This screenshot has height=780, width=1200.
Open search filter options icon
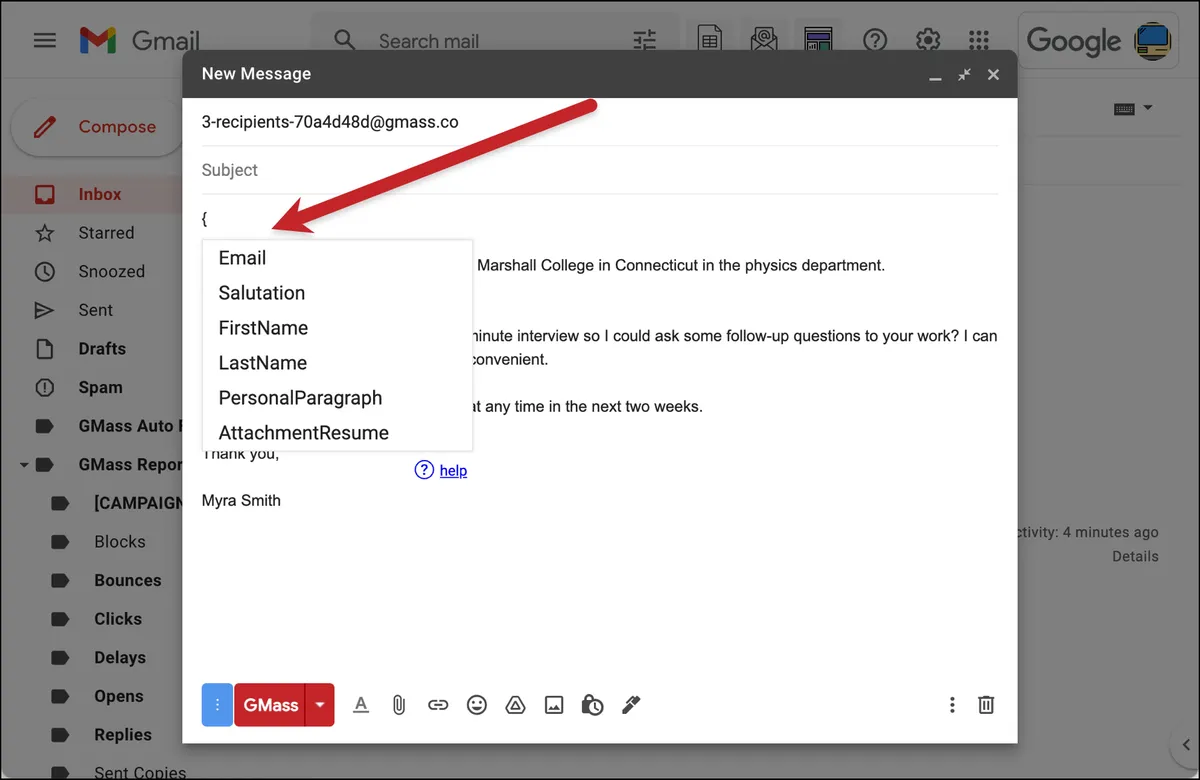point(645,41)
